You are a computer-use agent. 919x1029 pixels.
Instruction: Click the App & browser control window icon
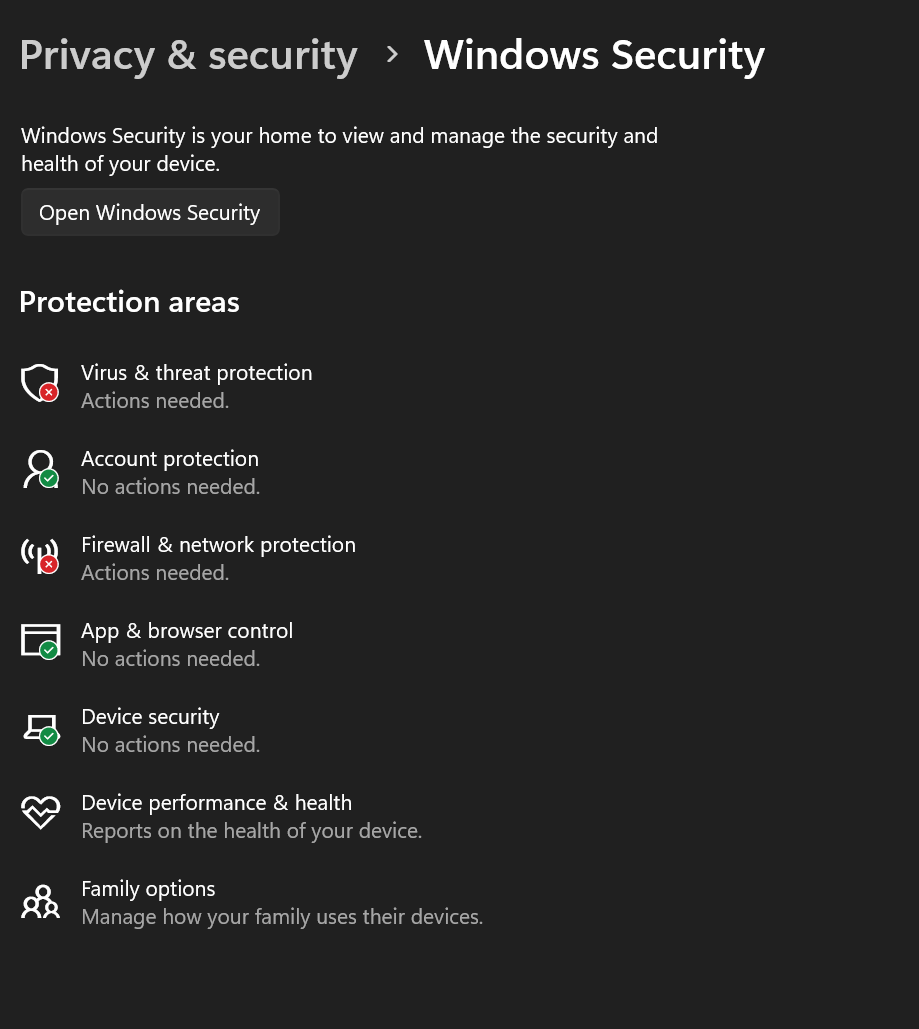coord(41,641)
